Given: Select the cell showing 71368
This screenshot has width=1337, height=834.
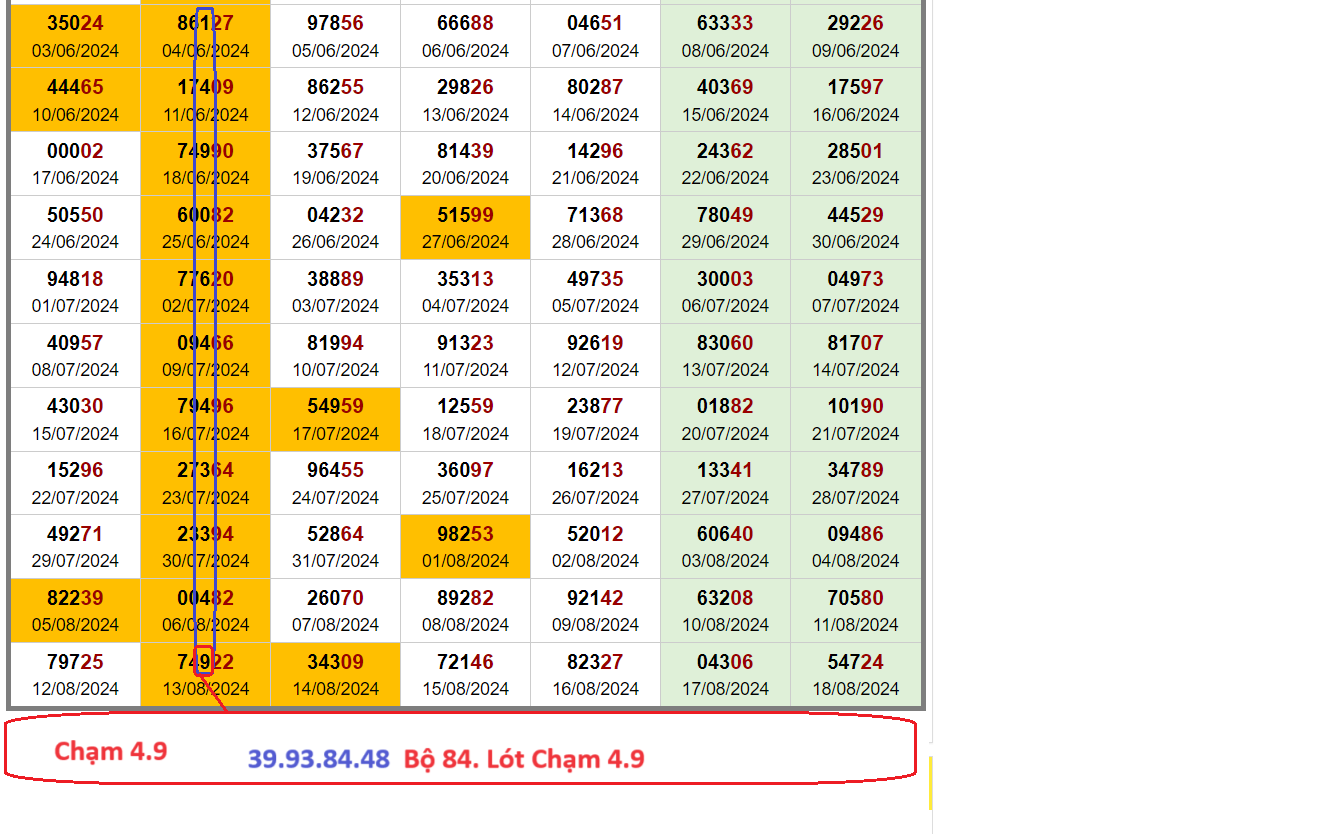Looking at the screenshot, I should [x=595, y=227].
